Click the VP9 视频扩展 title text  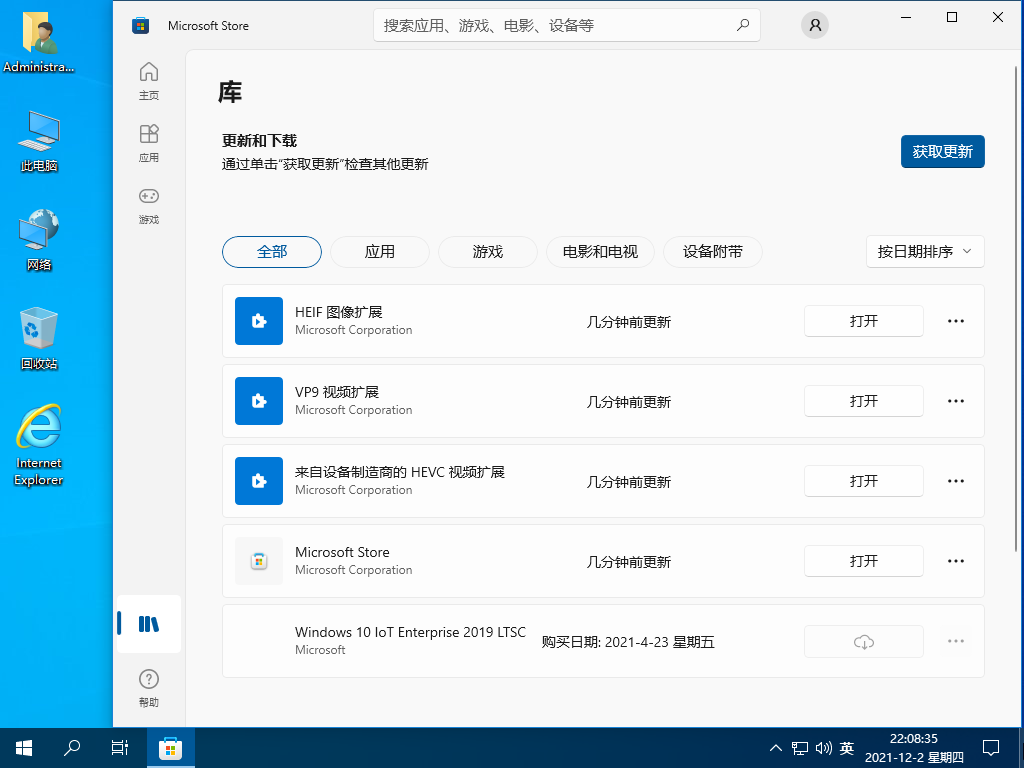[337, 392]
